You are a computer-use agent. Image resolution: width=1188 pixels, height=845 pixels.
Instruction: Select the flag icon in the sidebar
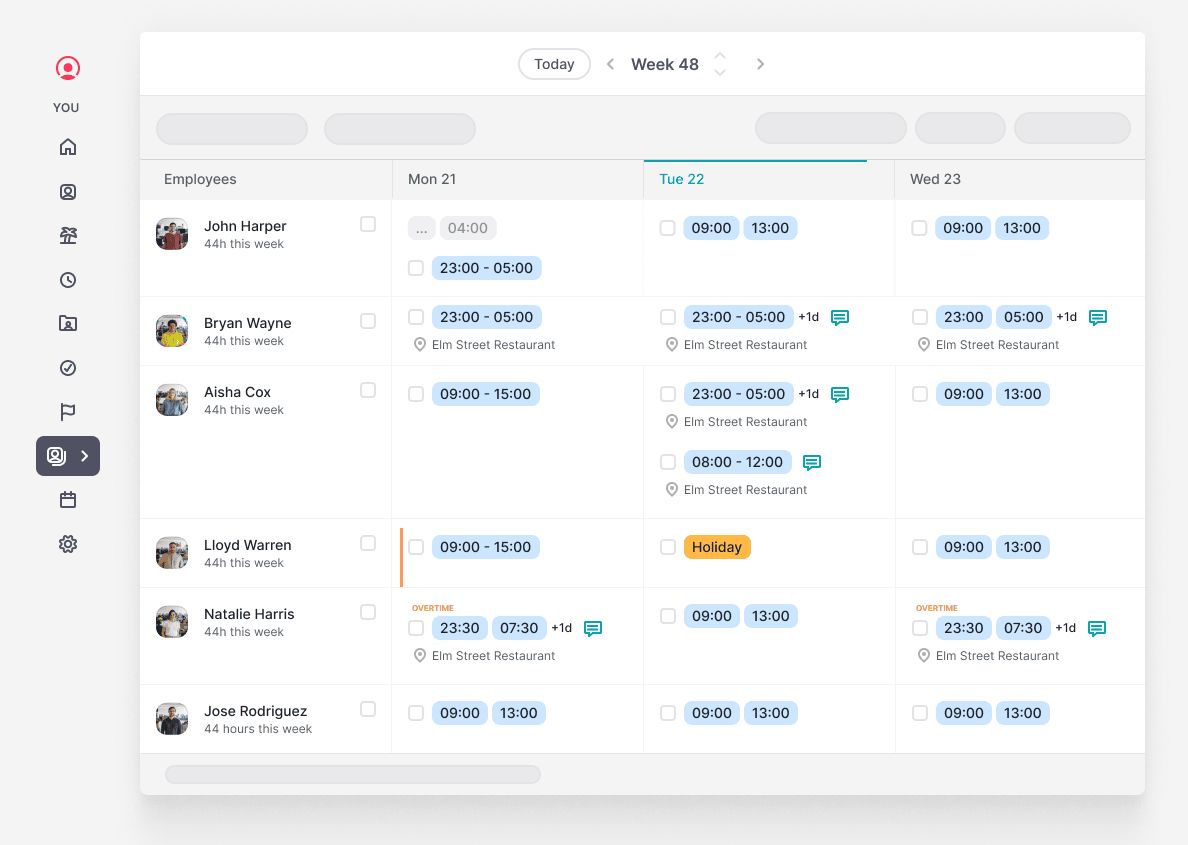click(67, 412)
